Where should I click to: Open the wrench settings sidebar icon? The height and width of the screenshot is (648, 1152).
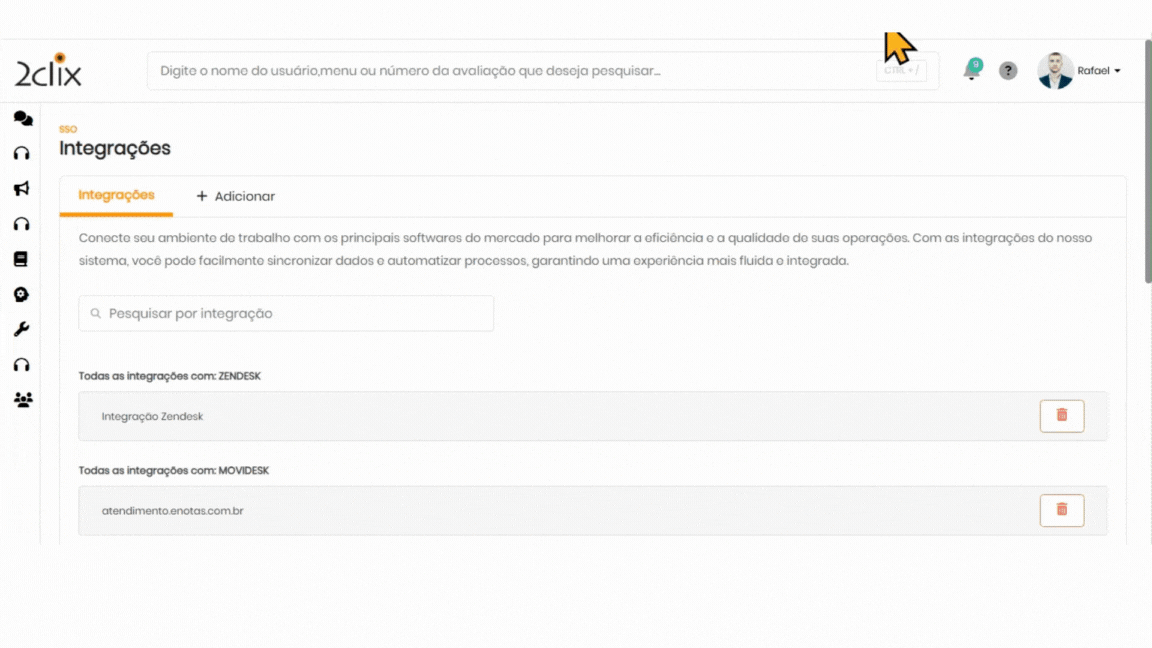[21, 329]
